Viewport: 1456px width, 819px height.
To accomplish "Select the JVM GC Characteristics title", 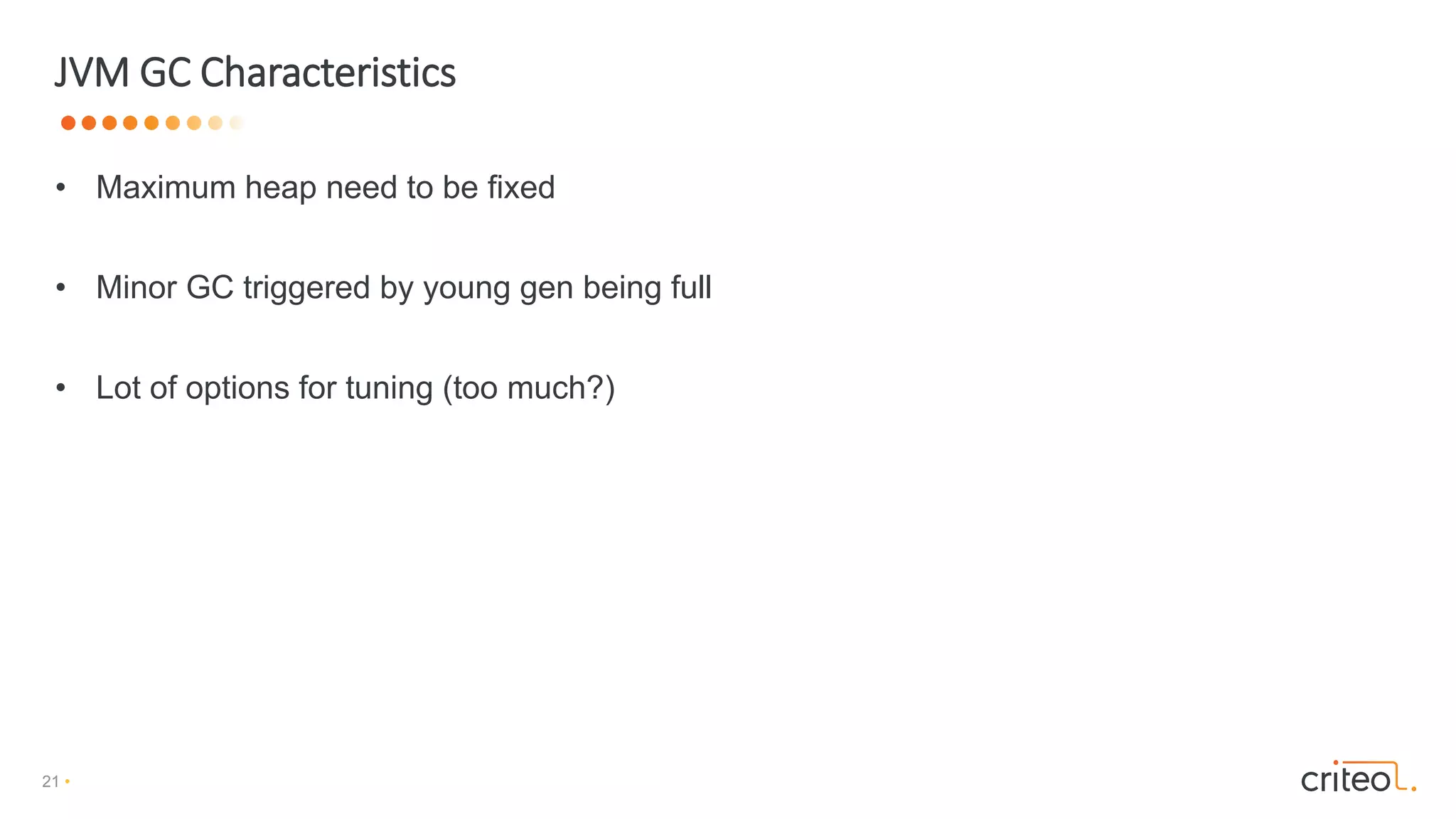I will tap(255, 73).
